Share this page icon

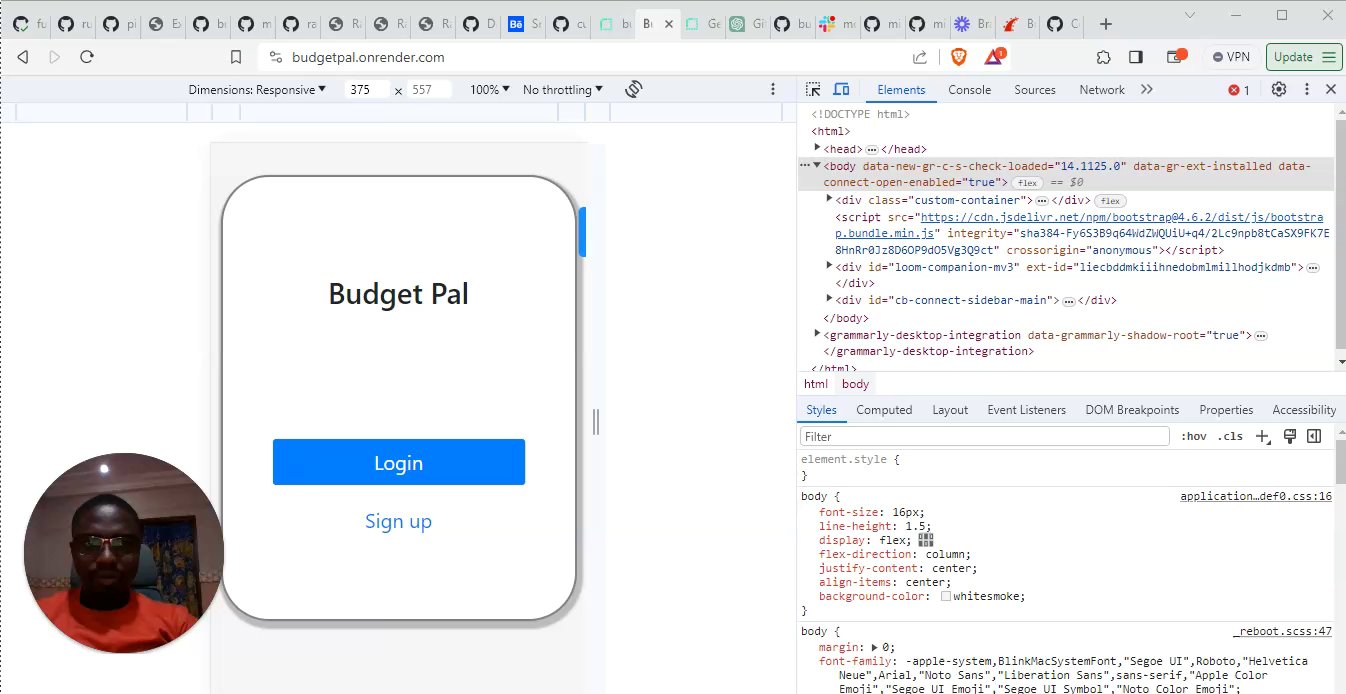pyautogui.click(x=919, y=57)
